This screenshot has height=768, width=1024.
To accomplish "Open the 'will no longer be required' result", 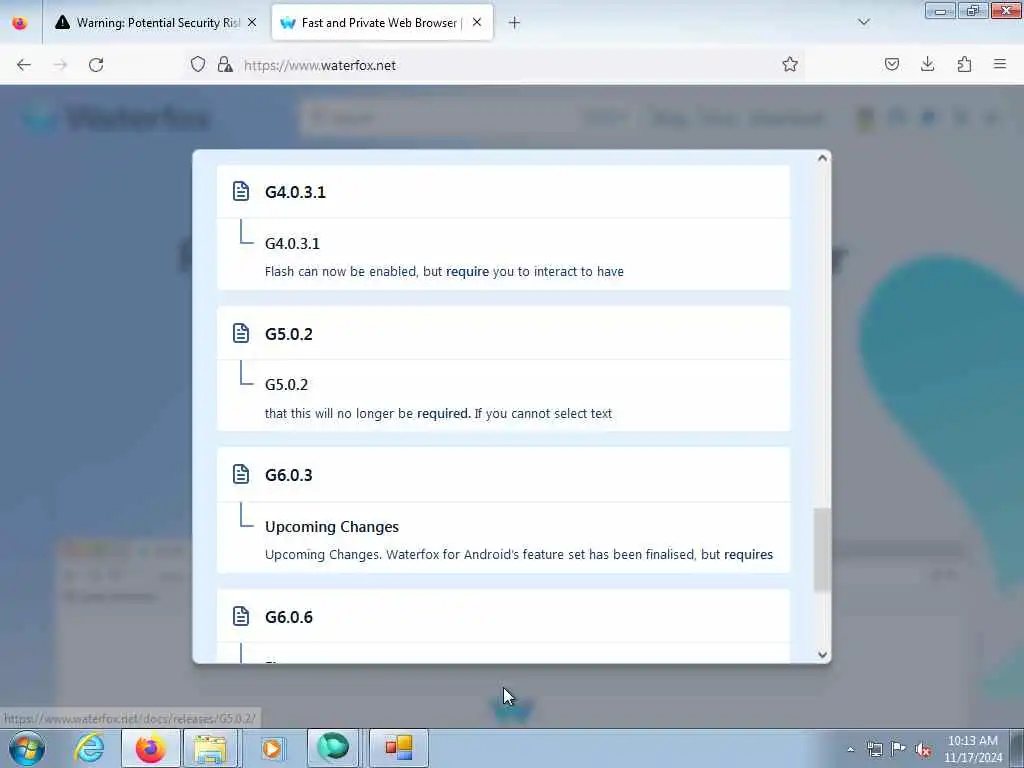I will coord(503,398).
